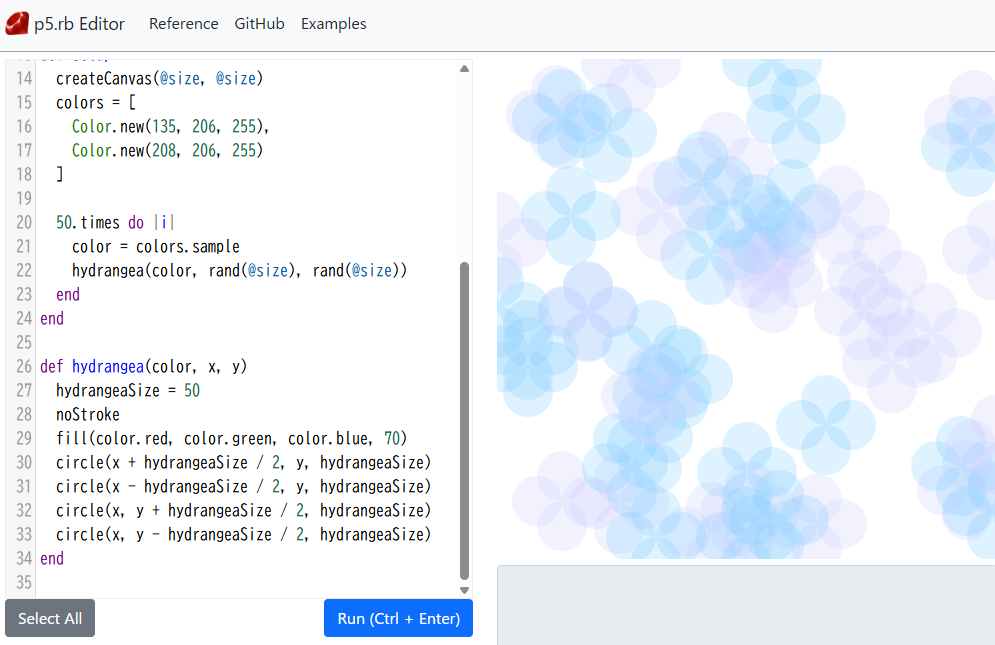This screenshot has height=645, width=995.
Task: Click line number 14 in gutter
Action: pyautogui.click(x=23, y=79)
